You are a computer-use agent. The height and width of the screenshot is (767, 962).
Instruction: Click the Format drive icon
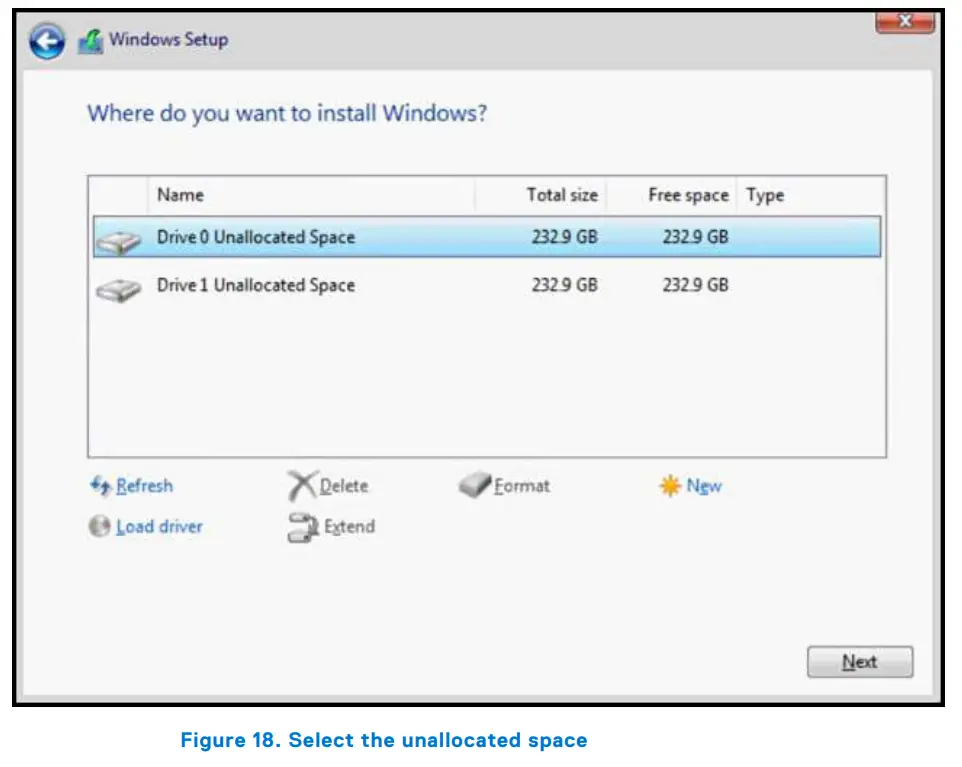(x=473, y=485)
